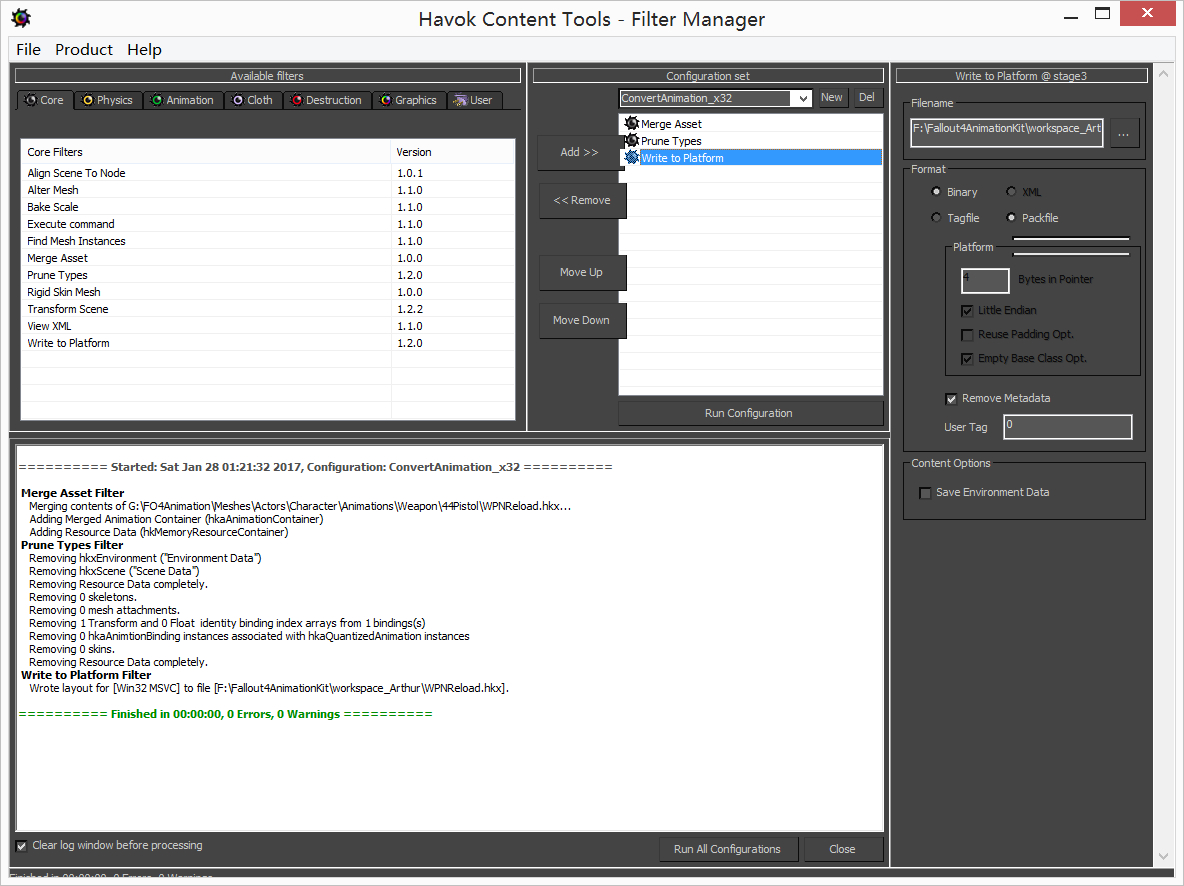Click the Core tab's gear icon
1184x886 pixels.
pyautogui.click(x=30, y=100)
